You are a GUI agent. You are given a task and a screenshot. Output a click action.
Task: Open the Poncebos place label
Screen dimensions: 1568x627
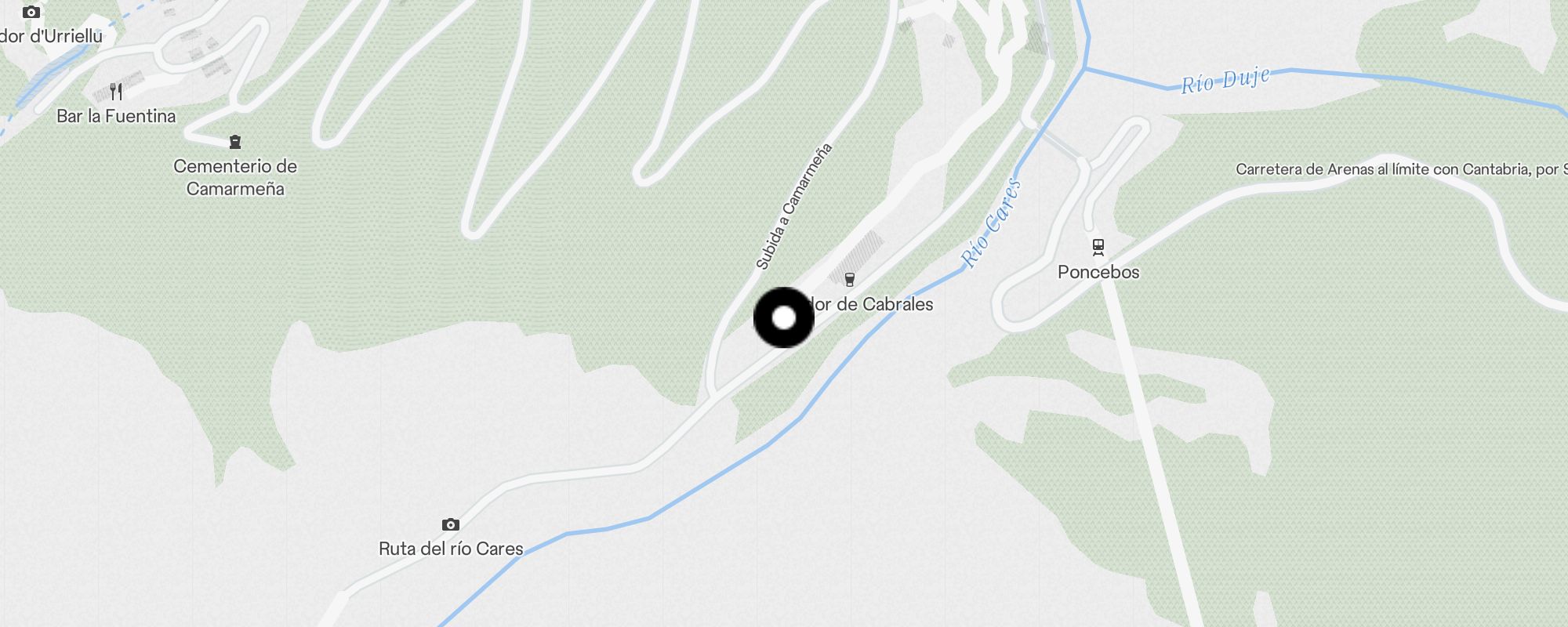click(x=1098, y=272)
